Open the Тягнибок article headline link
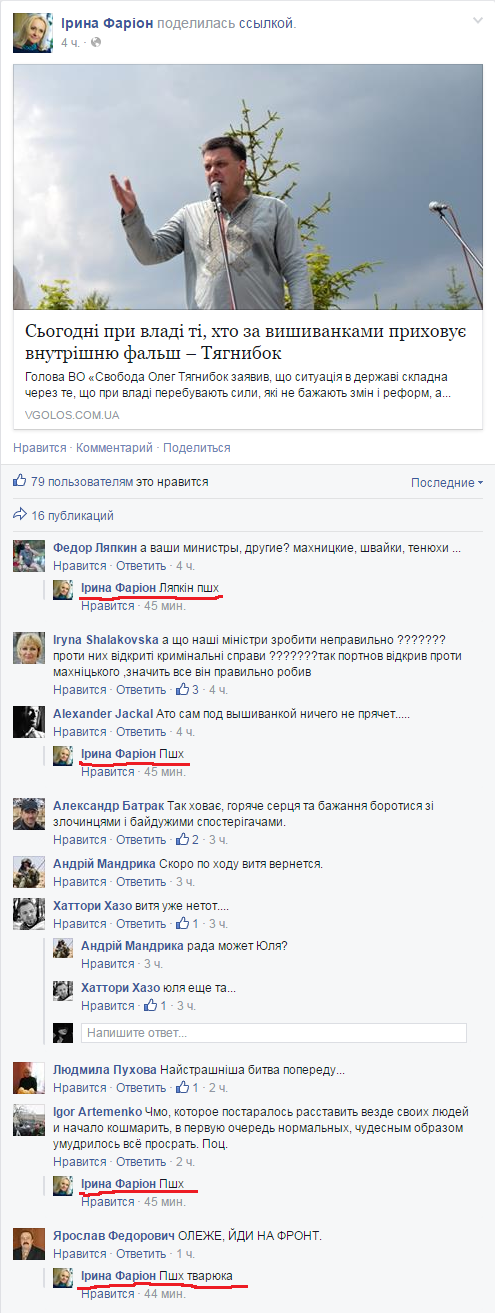This screenshot has height=1313, width=495. 245,342
